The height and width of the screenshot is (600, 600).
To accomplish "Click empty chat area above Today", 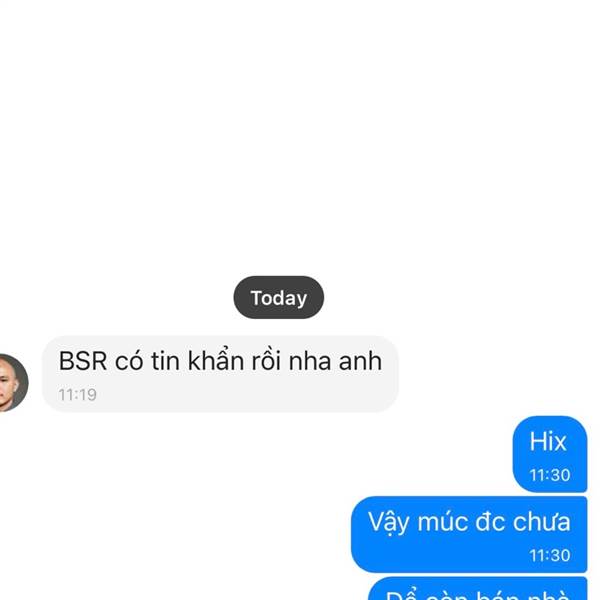I will (x=300, y=134).
